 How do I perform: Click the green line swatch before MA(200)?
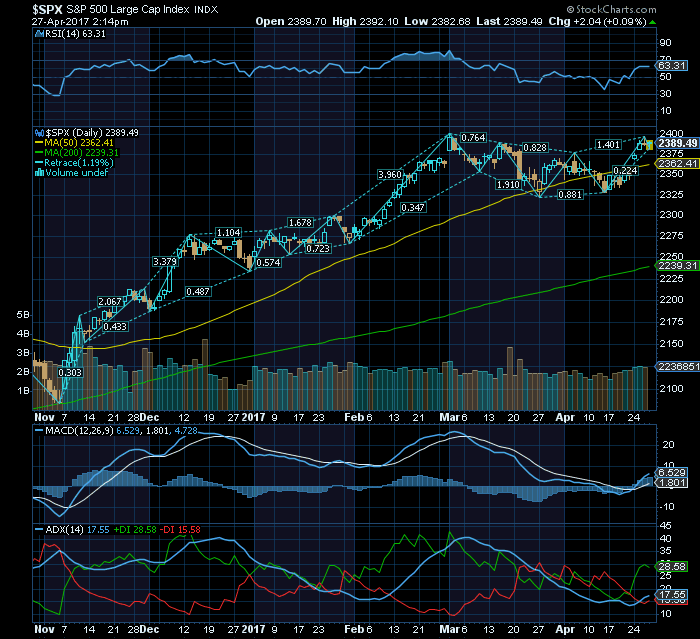tap(39, 153)
